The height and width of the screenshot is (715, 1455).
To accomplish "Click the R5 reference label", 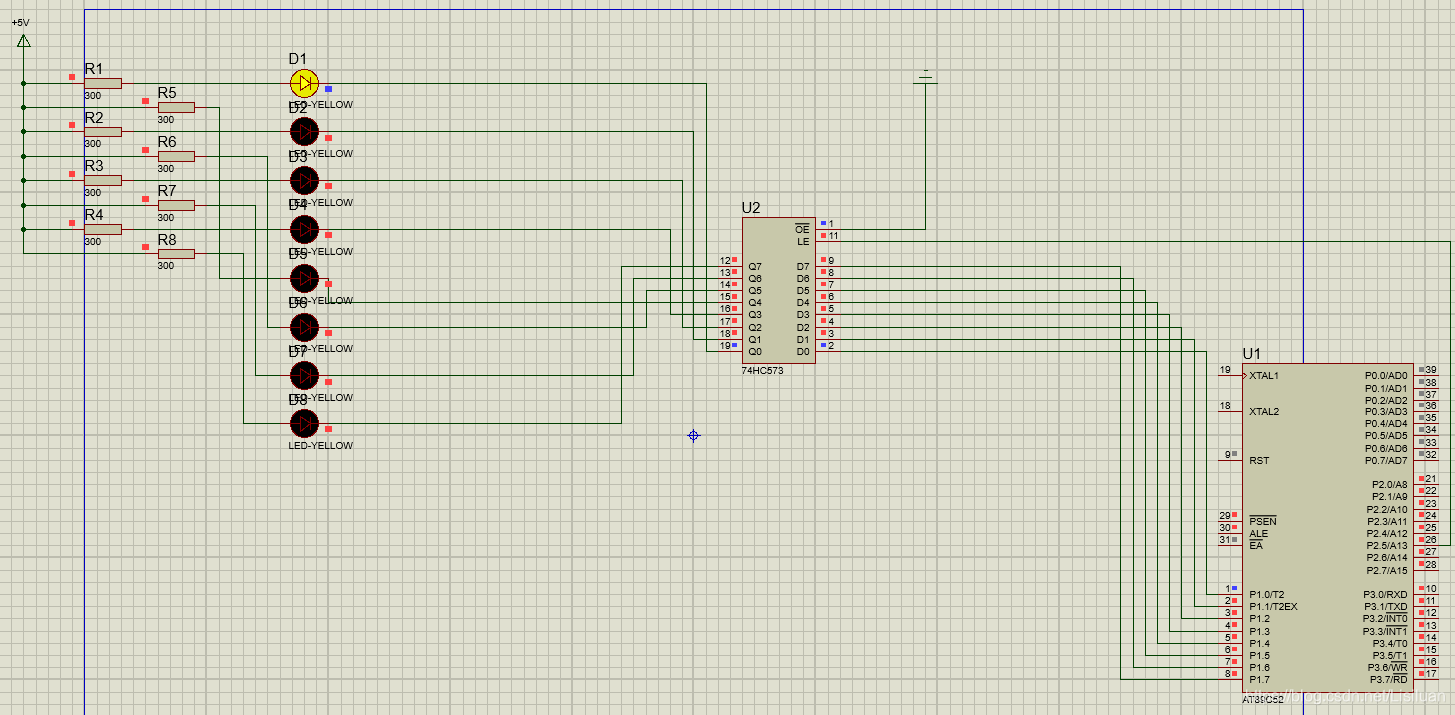I will (167, 93).
